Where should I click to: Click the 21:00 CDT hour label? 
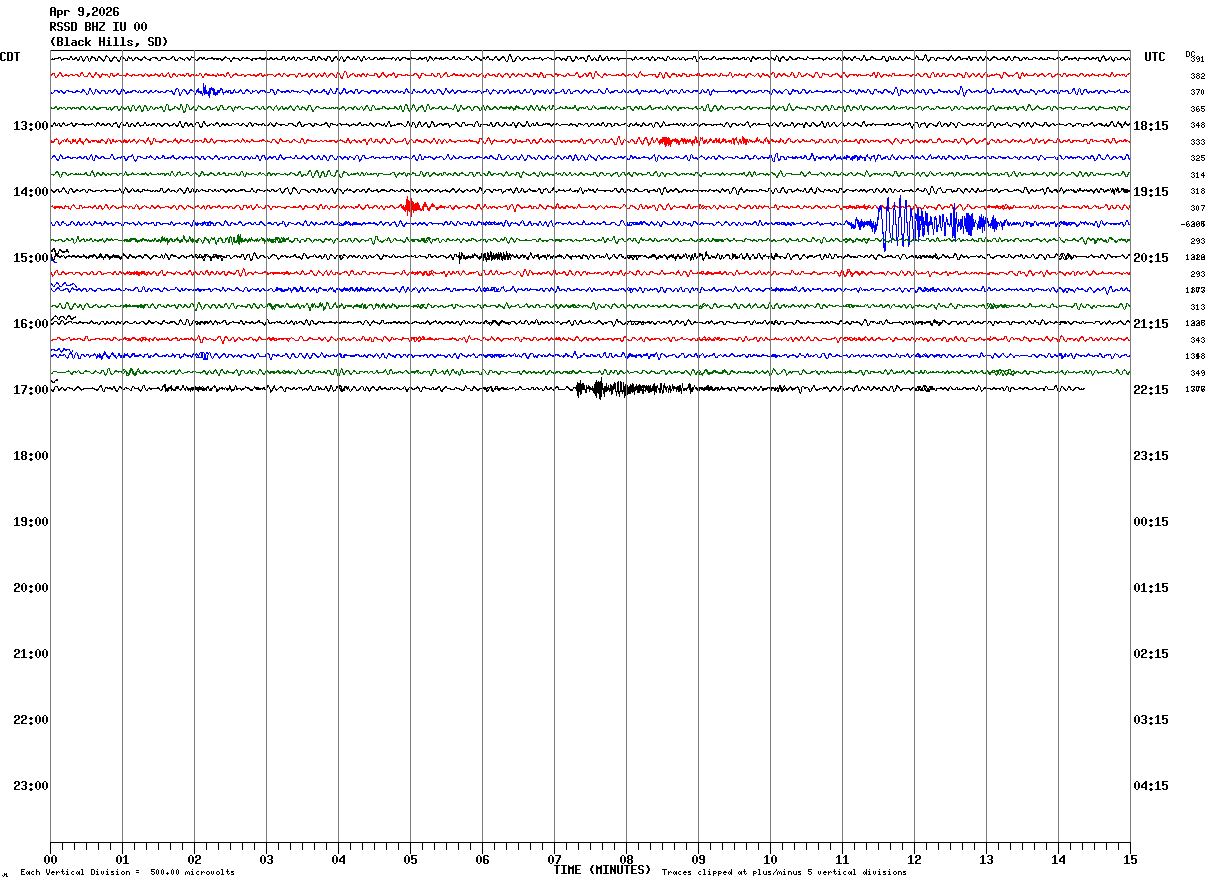(x=31, y=654)
